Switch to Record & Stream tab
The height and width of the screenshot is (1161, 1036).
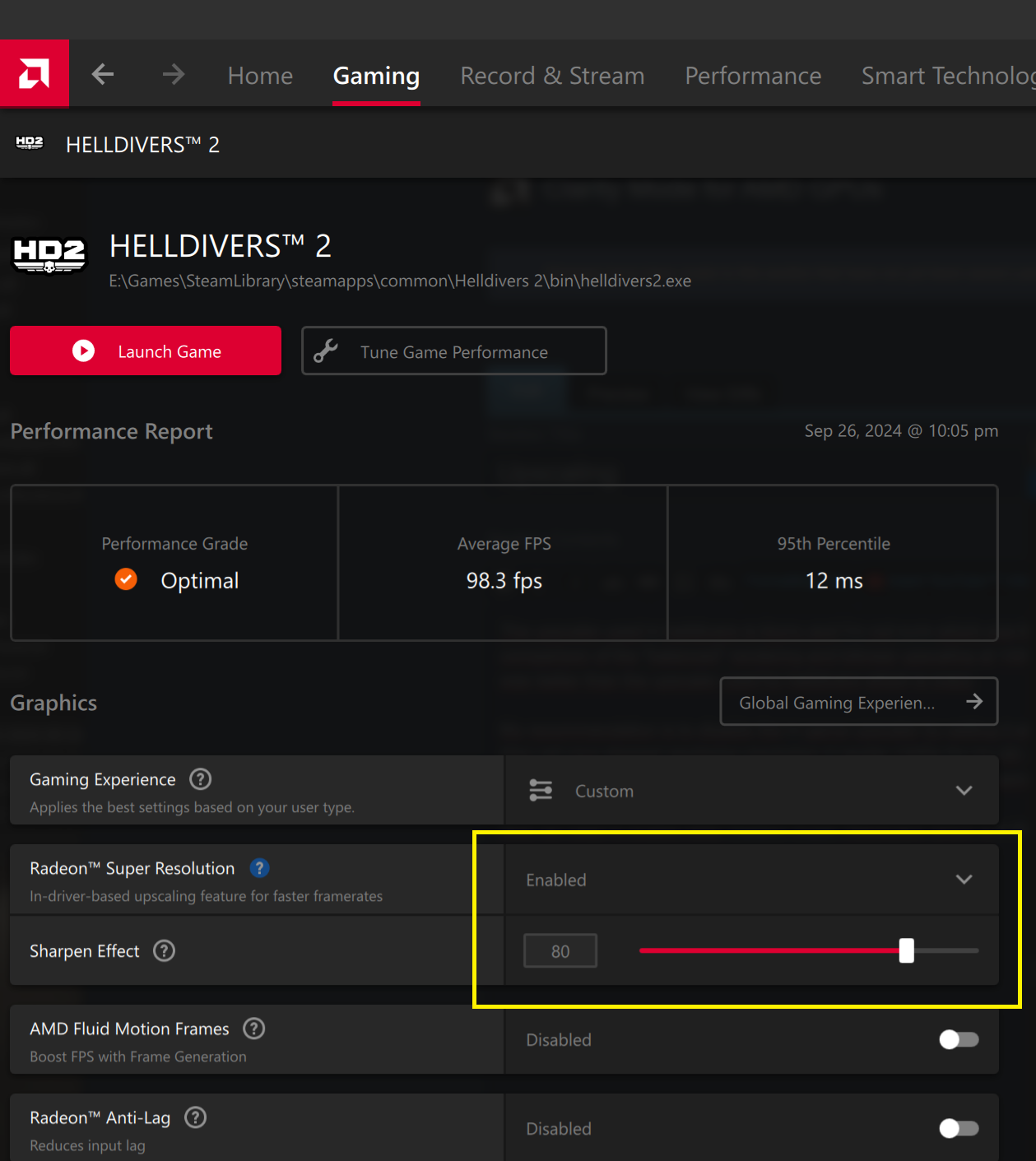pyautogui.click(x=552, y=76)
